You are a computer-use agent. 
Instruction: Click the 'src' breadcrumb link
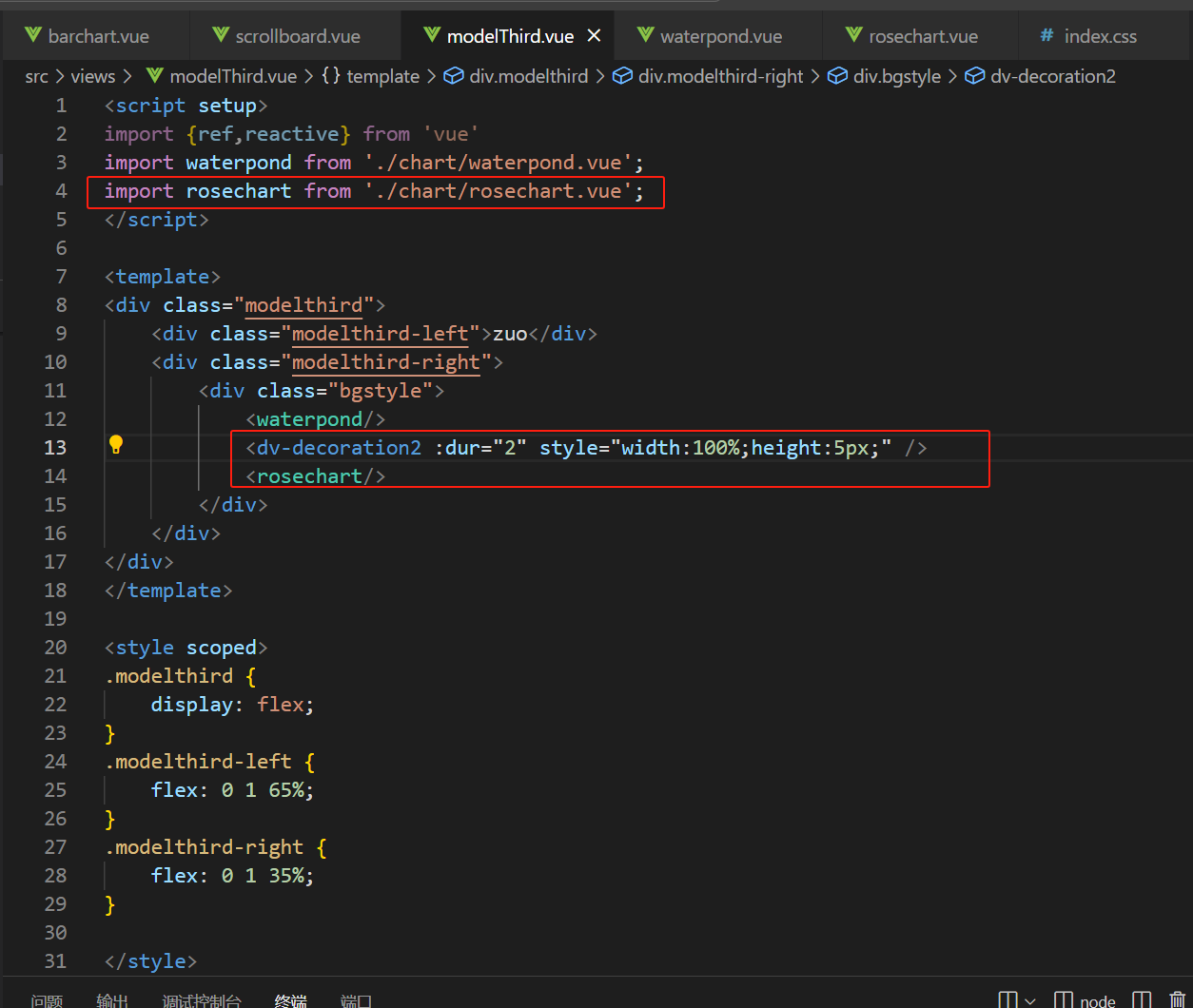36,76
